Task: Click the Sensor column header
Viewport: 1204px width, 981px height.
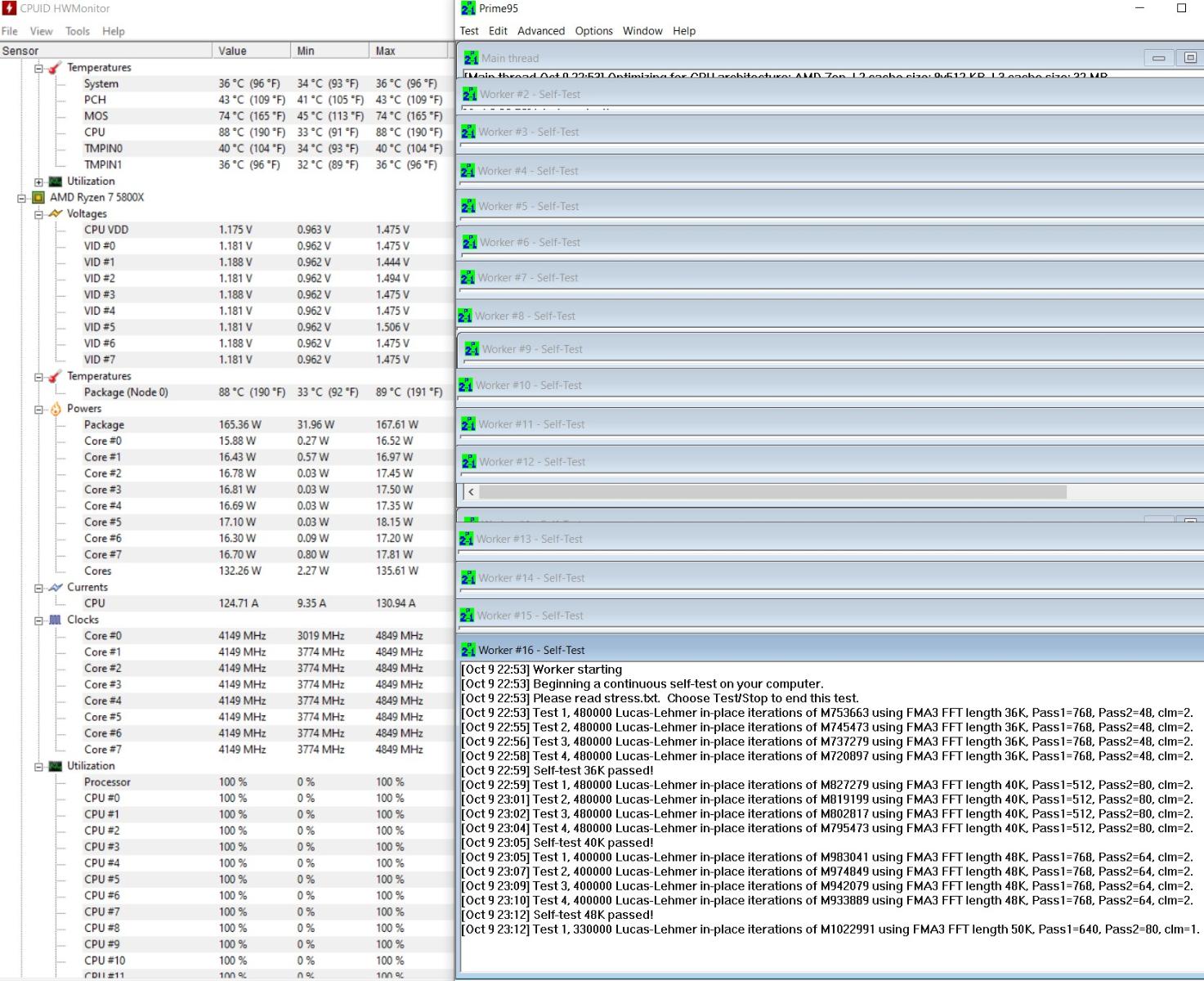Action: (x=105, y=51)
